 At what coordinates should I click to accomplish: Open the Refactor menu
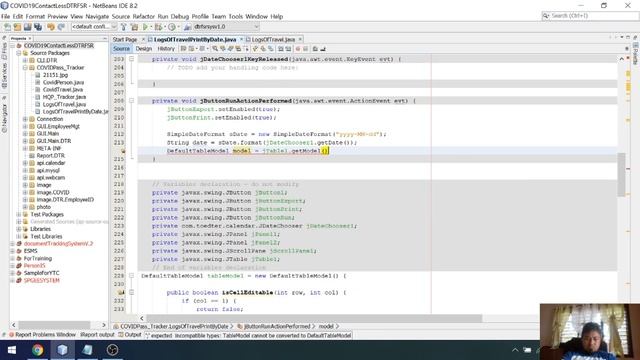pos(144,16)
